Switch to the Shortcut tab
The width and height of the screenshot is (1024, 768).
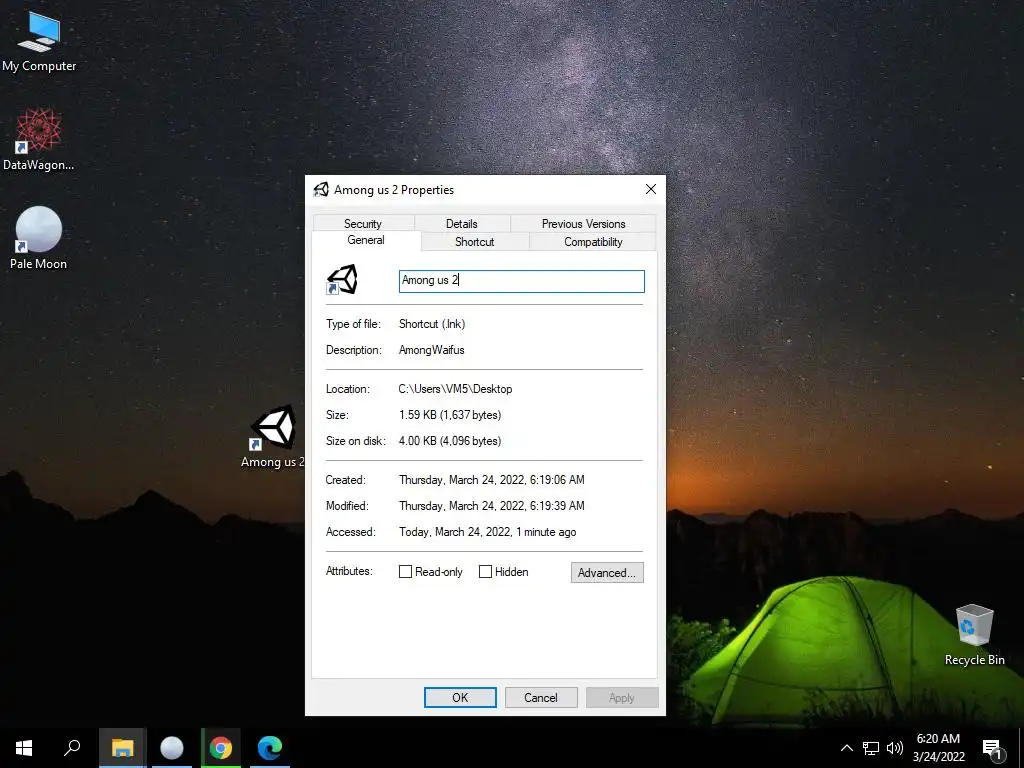click(475, 242)
